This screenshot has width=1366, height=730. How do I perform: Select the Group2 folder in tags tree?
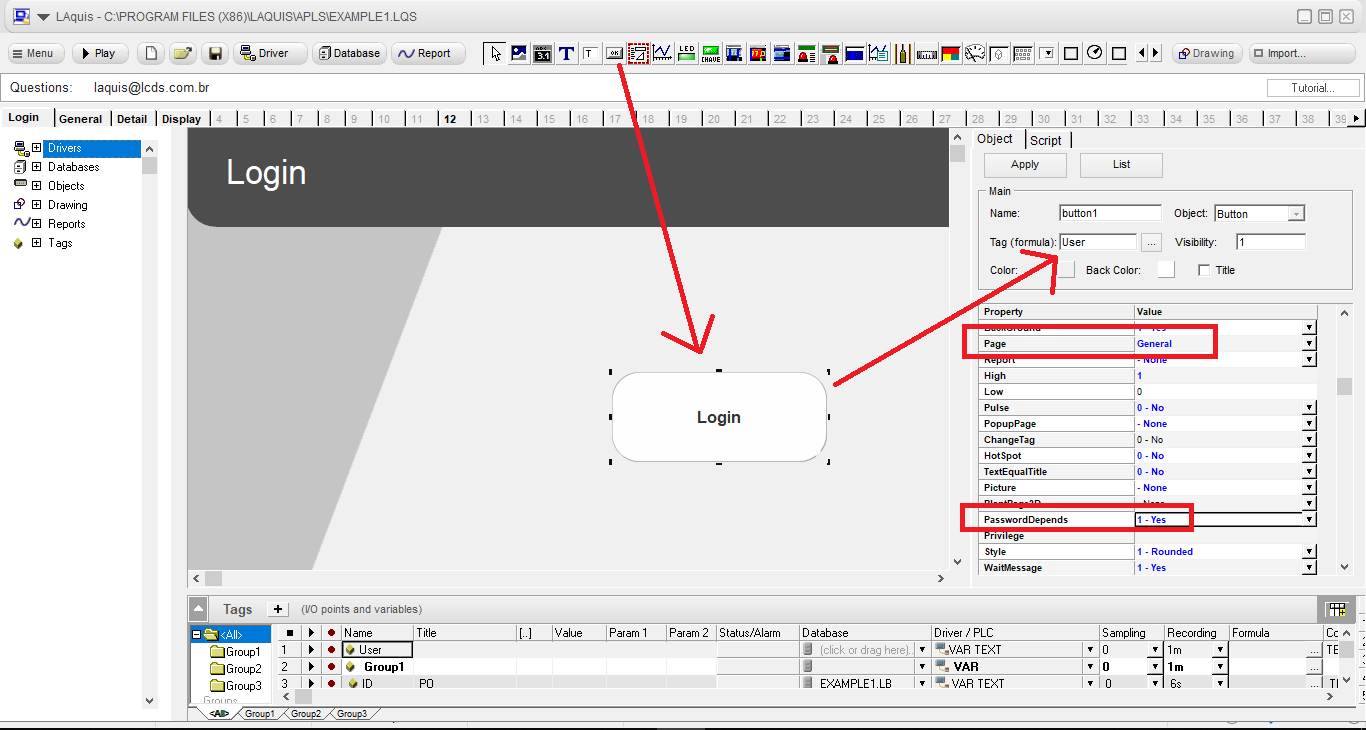236,669
